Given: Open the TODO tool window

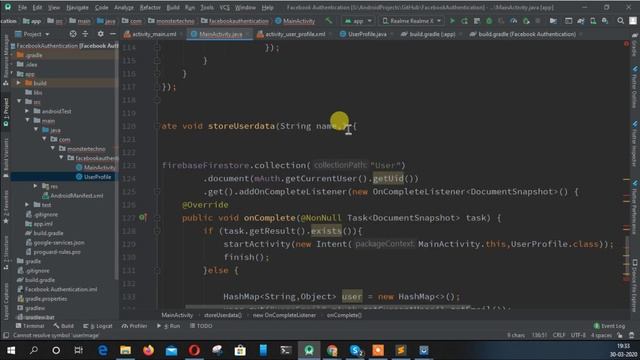Looking at the screenshot, I should click(201, 326).
